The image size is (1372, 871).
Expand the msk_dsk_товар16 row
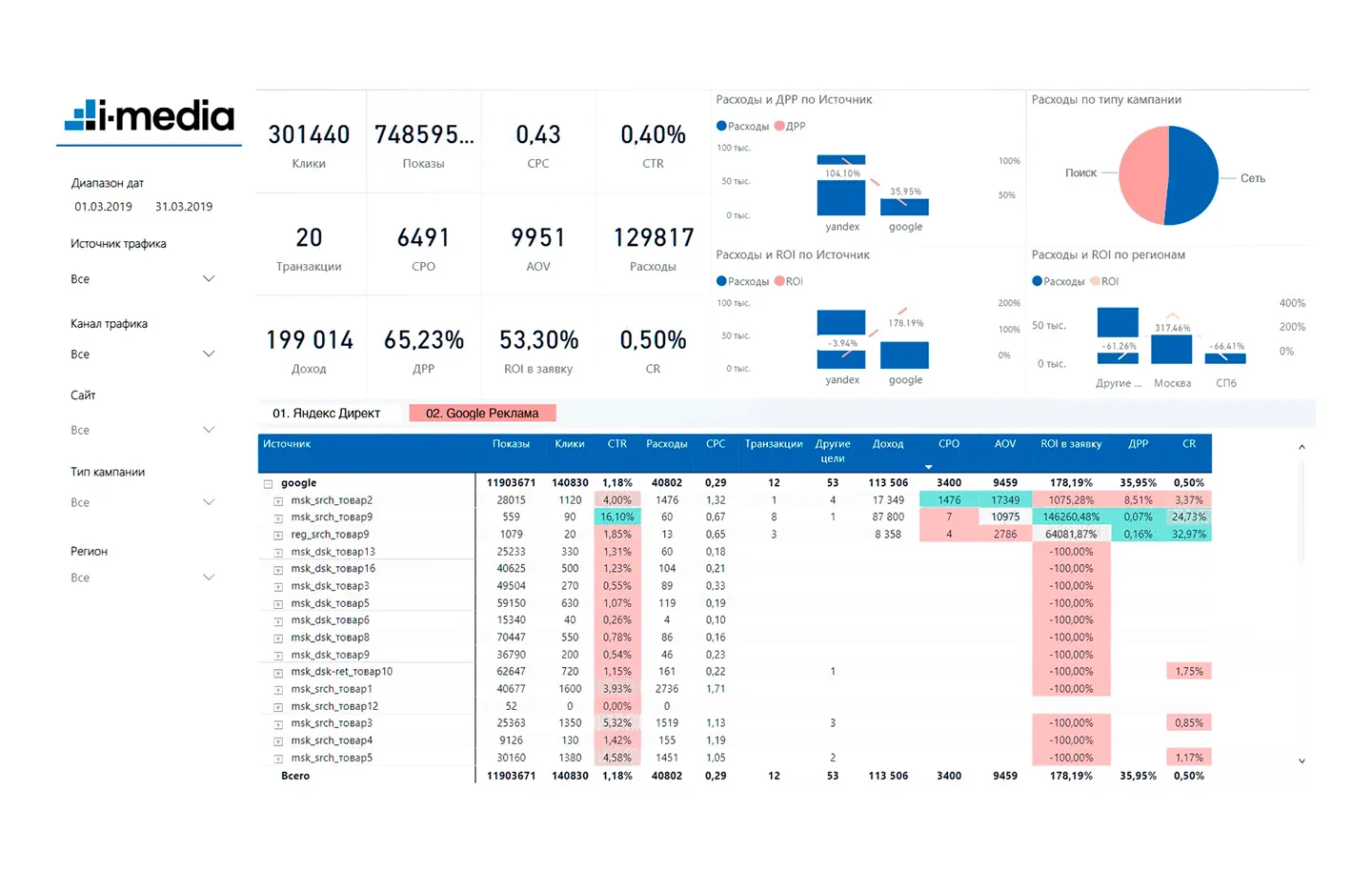click(278, 570)
